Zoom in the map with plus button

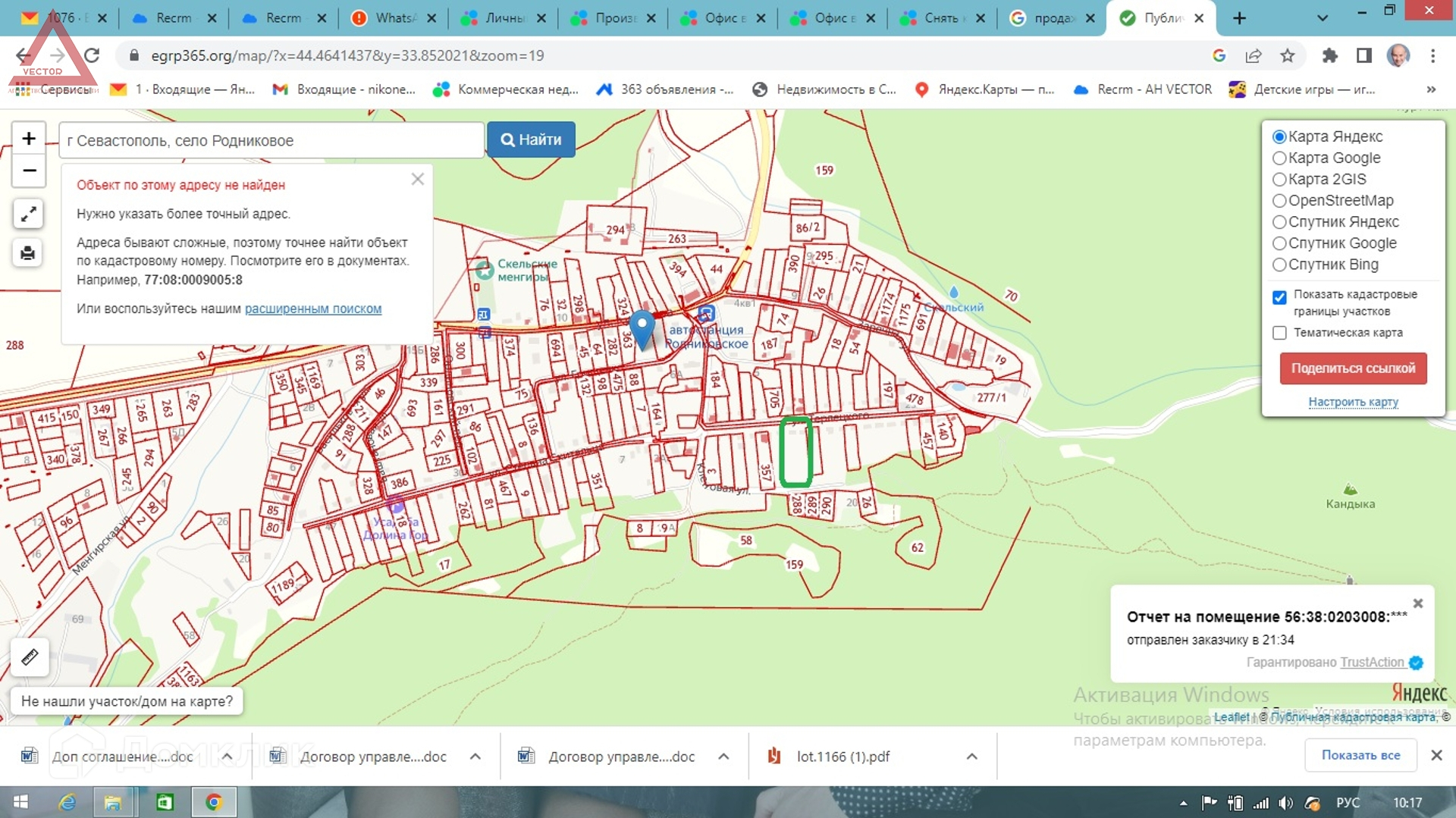29,139
